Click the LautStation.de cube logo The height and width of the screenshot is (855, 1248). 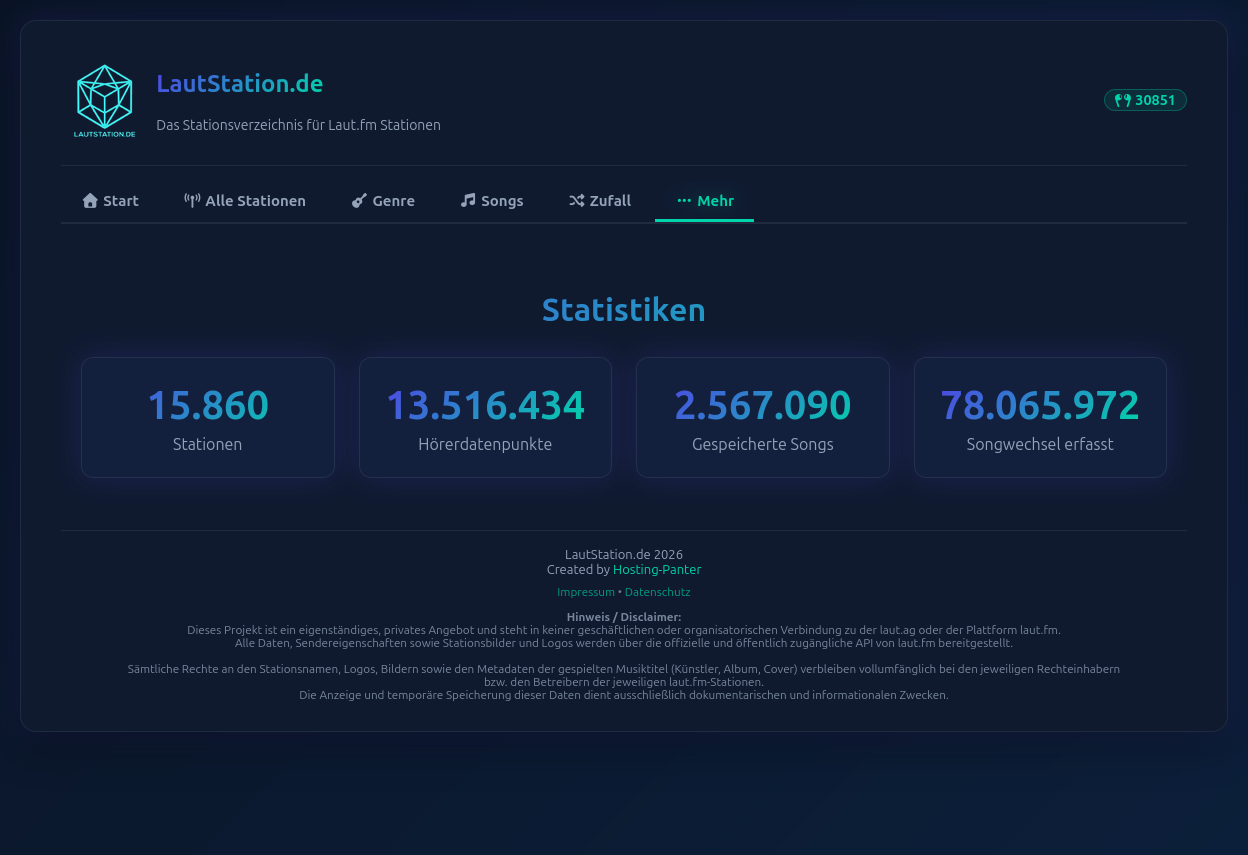pyautogui.click(x=105, y=101)
